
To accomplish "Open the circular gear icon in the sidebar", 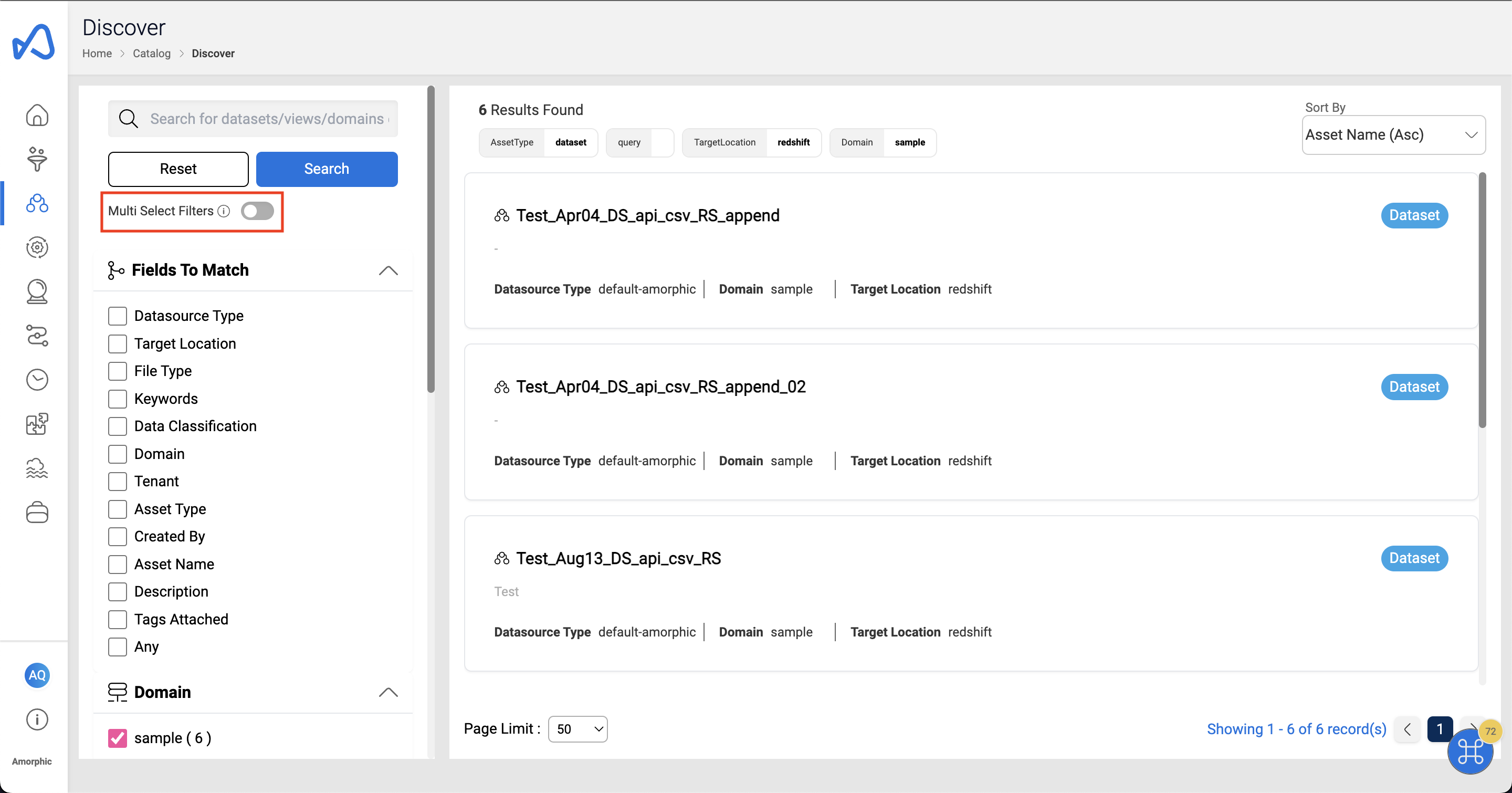I will pyautogui.click(x=37, y=247).
